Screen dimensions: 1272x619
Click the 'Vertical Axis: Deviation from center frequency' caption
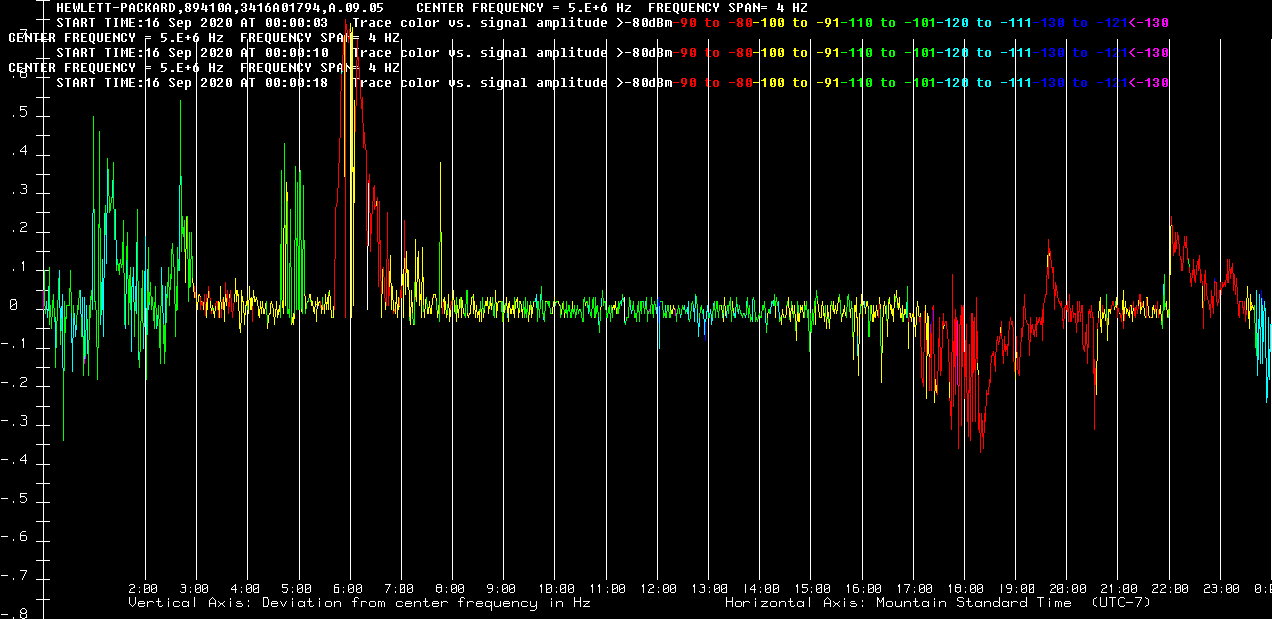click(x=359, y=603)
